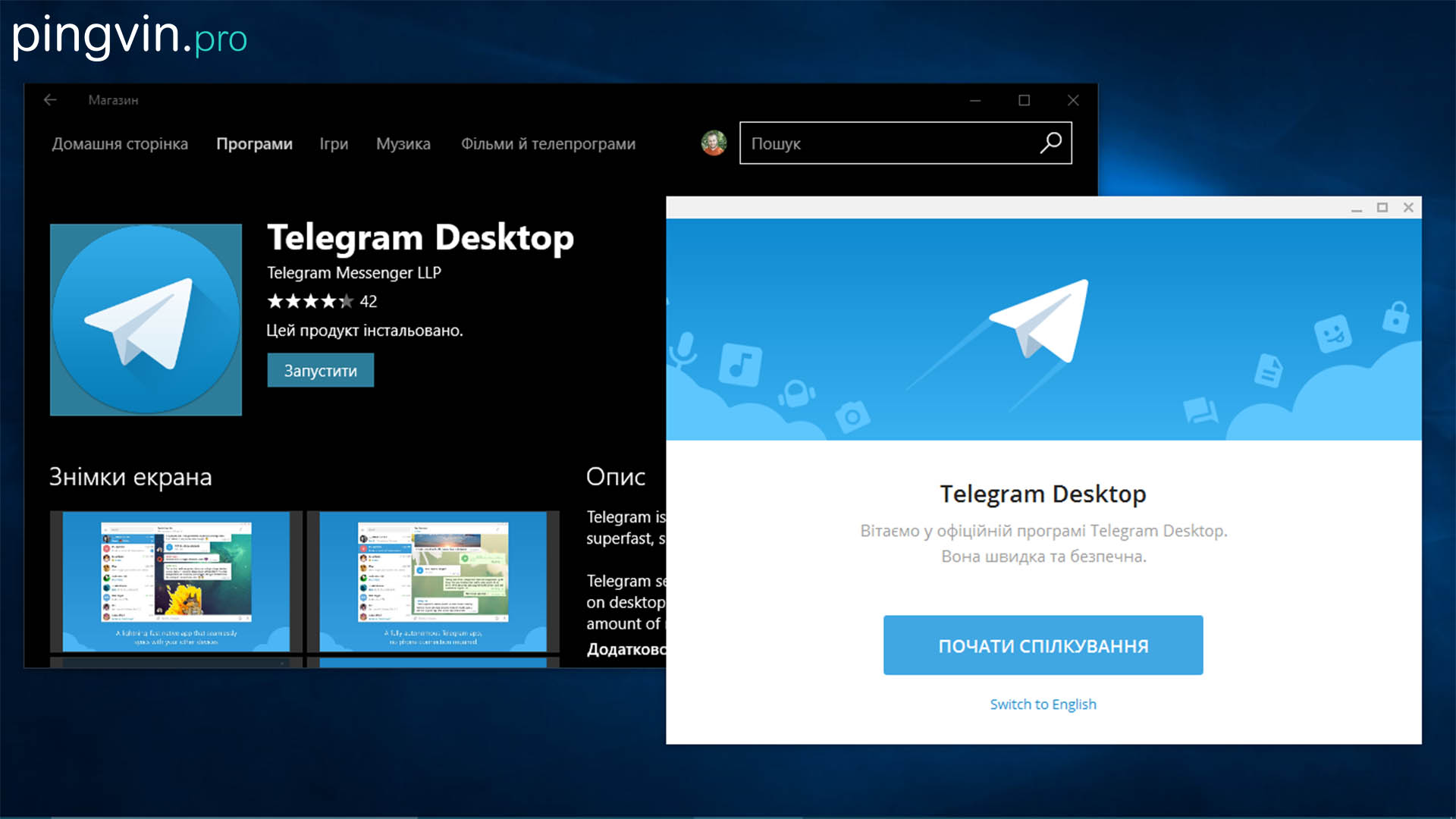
Task: Click the back arrow navigation icon
Action: 50,99
